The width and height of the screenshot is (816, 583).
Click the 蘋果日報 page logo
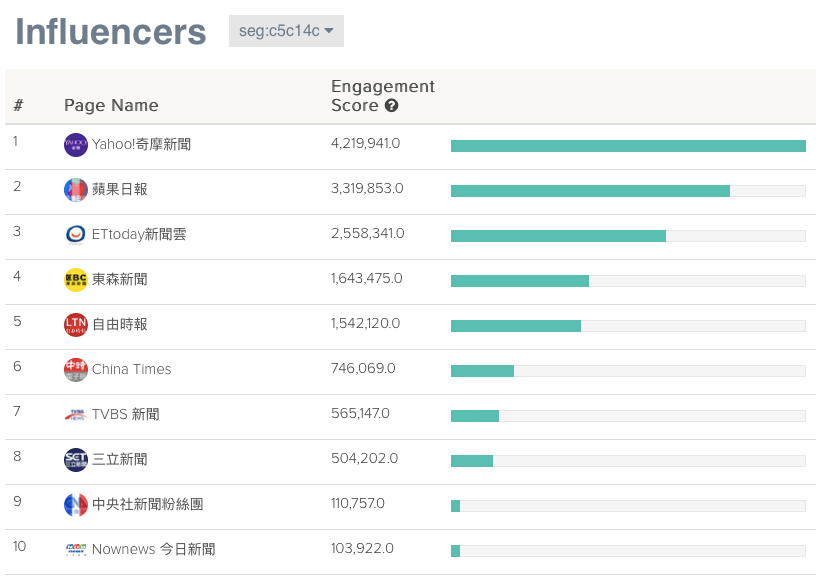pyautogui.click(x=76, y=190)
